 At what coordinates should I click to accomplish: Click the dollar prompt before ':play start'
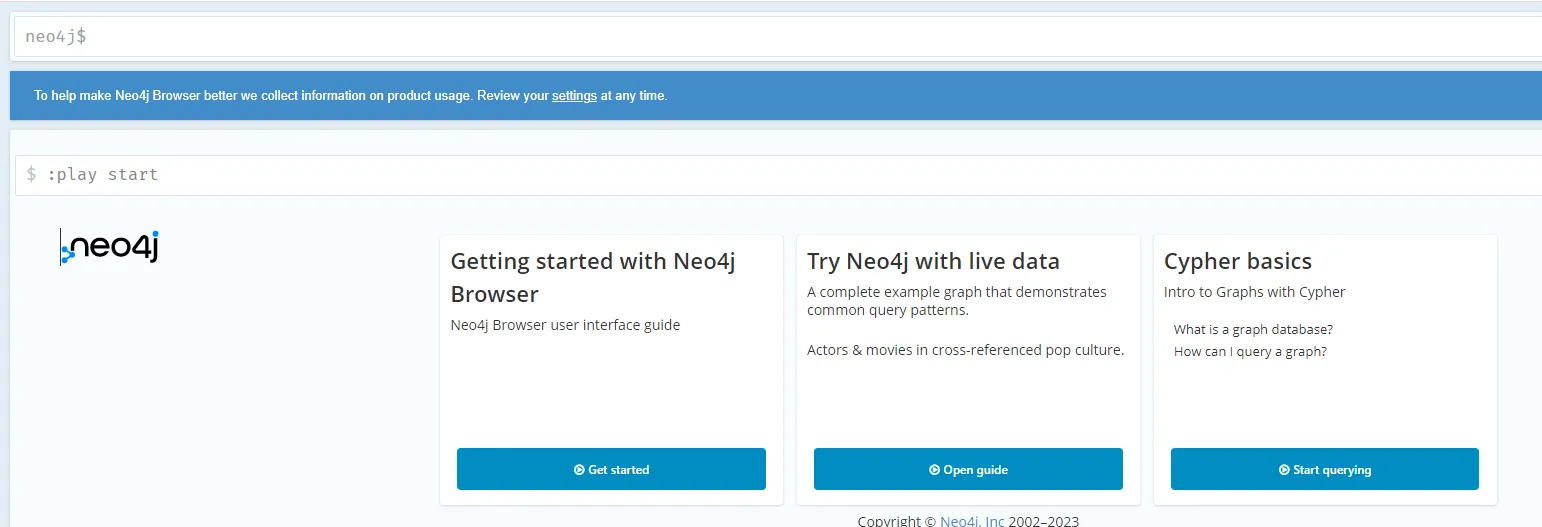point(32,175)
